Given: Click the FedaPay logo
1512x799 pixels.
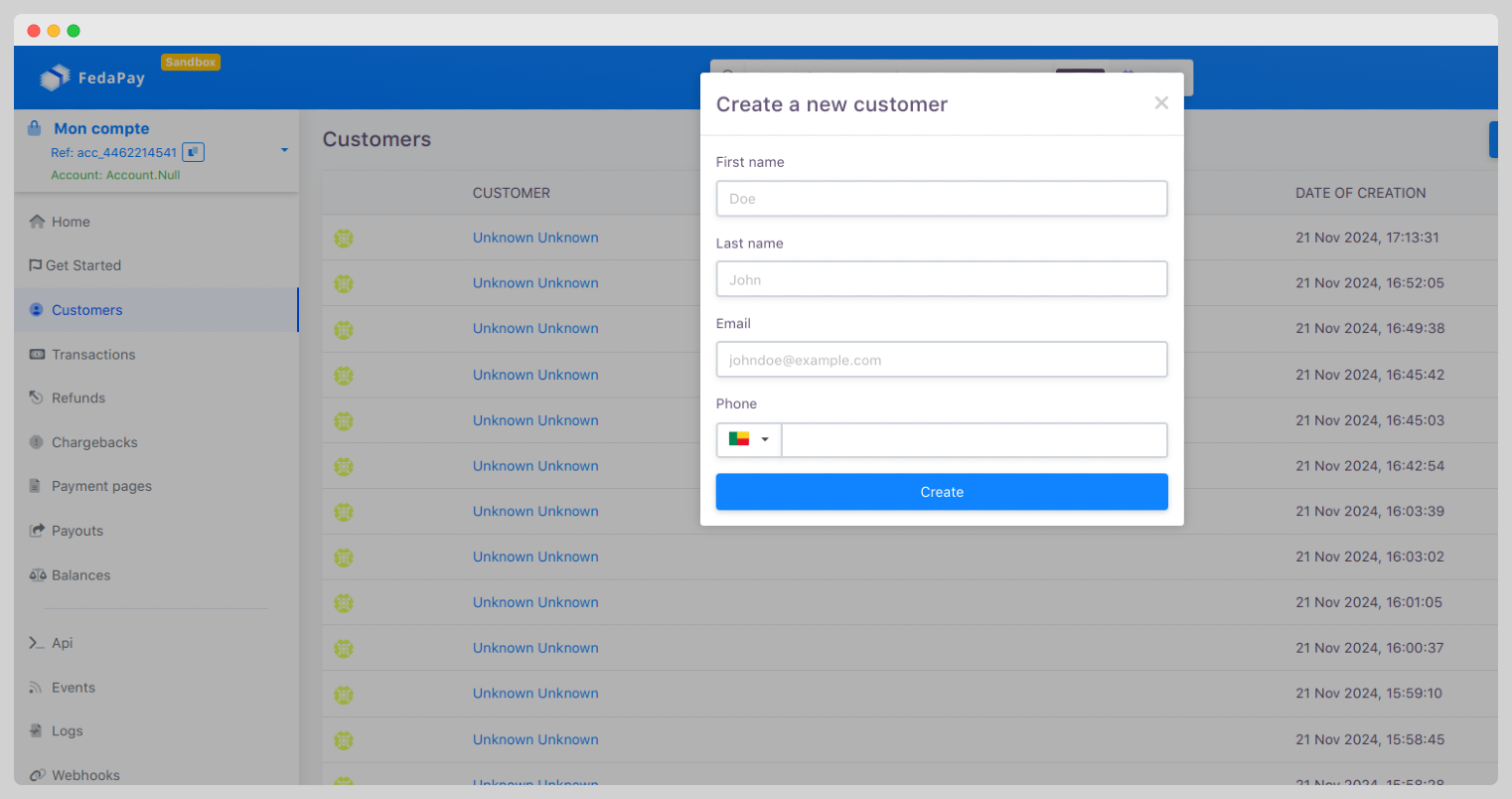Looking at the screenshot, I should point(91,78).
